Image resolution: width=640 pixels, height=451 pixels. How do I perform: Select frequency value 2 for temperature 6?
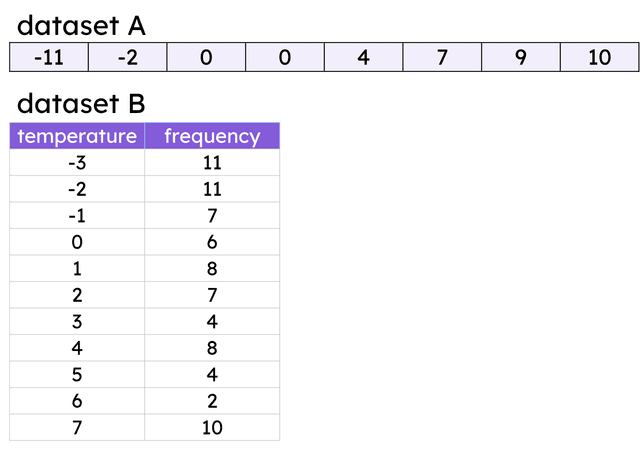[212, 401]
